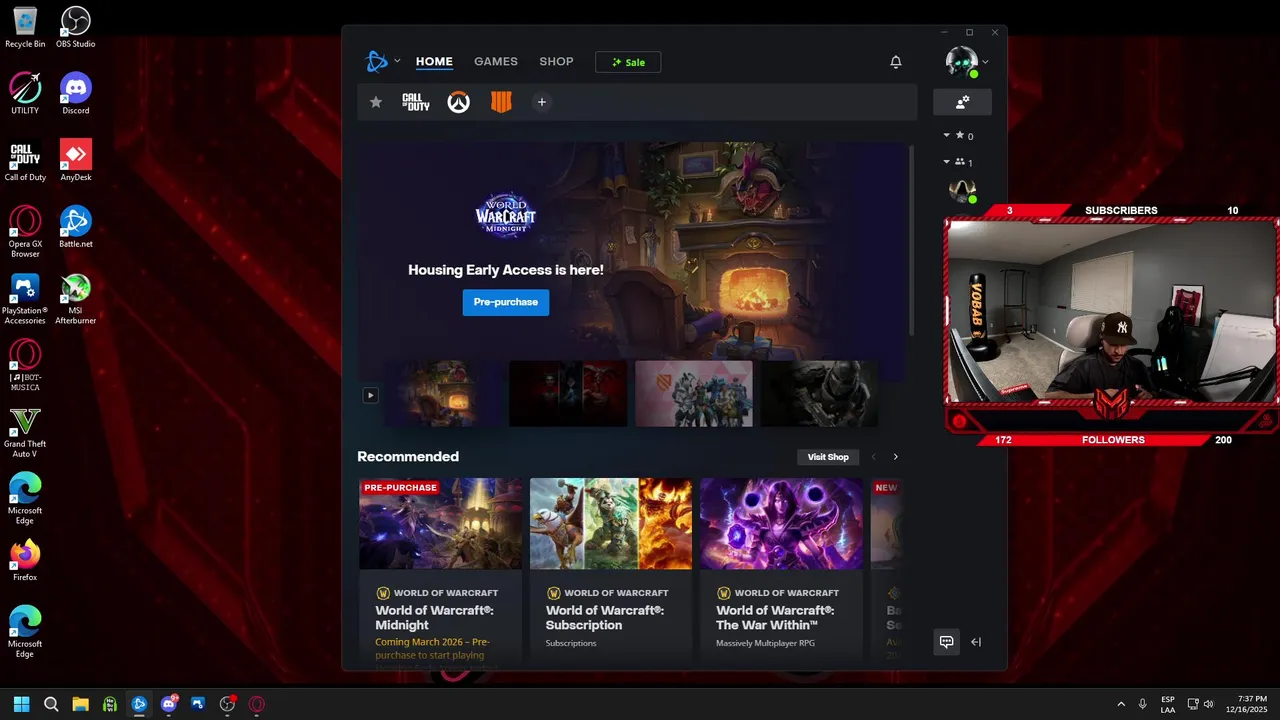Click the Visit Shop button
Image resolution: width=1280 pixels, height=720 pixels.
[828, 457]
